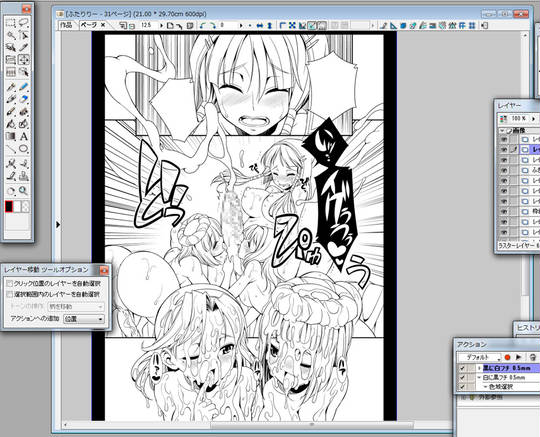Select the rectangular marquee tool

11,23
